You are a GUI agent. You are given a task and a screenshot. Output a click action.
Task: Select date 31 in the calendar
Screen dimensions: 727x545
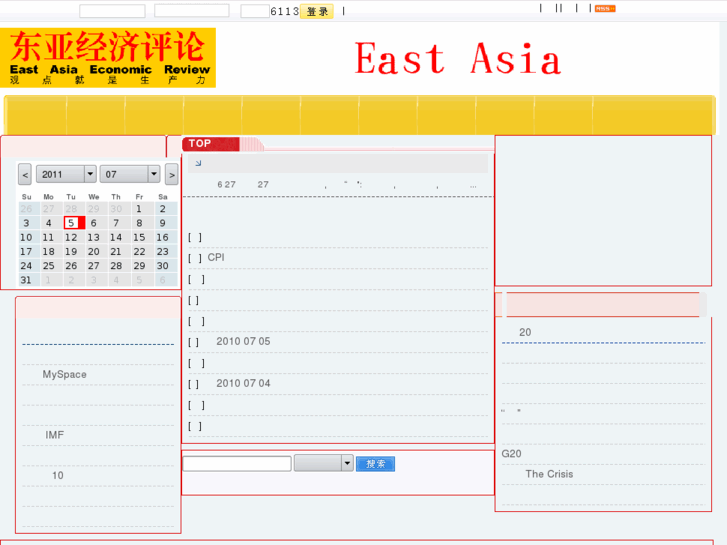pyautogui.click(x=26, y=280)
